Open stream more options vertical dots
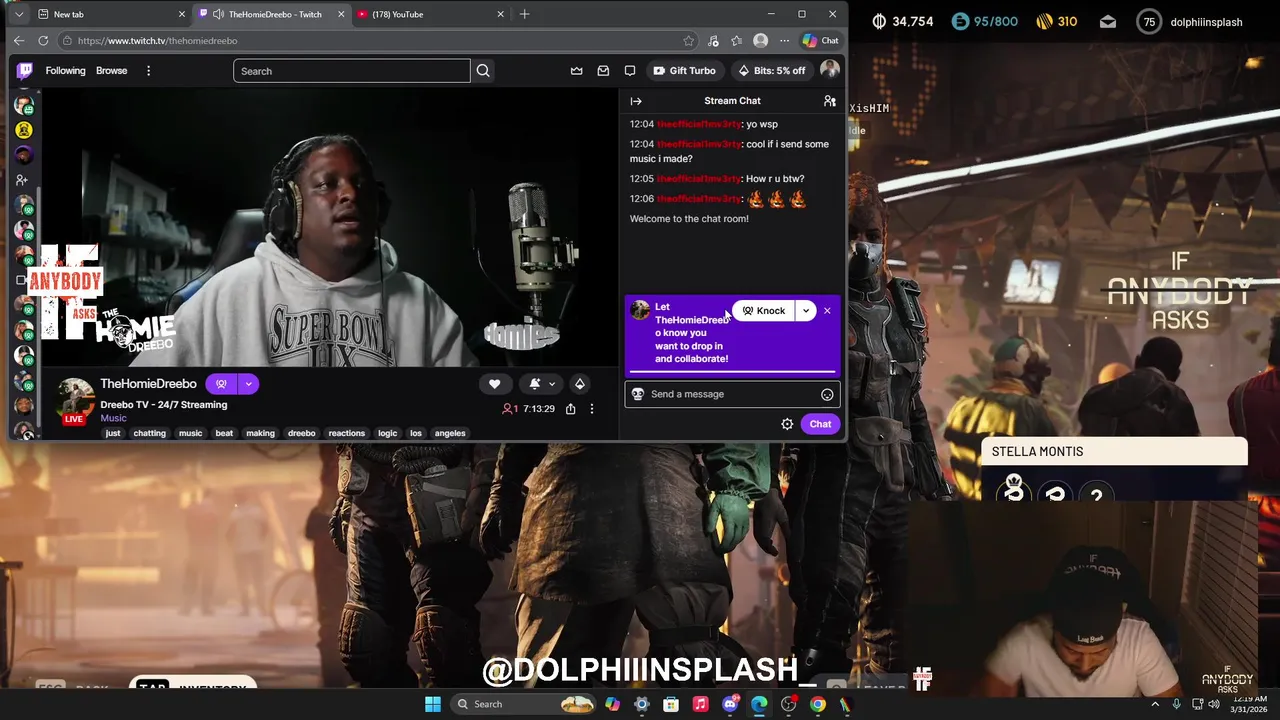The width and height of the screenshot is (1280, 720). click(x=592, y=409)
